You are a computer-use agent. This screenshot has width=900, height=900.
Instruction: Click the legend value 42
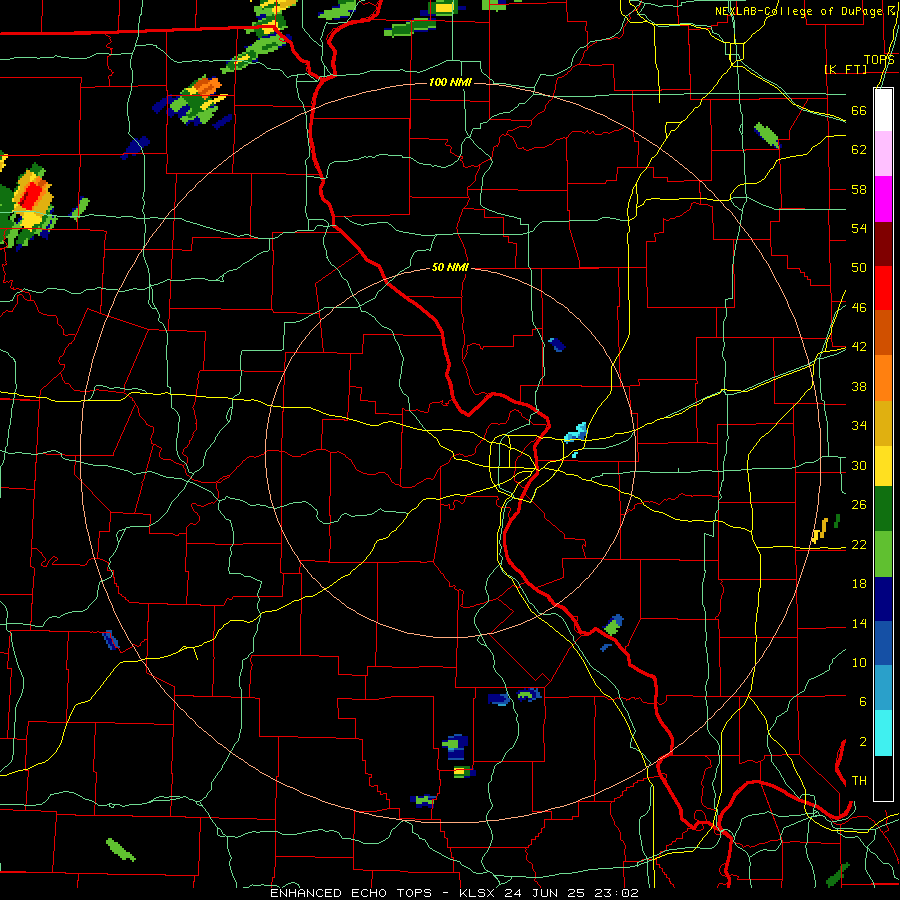(x=859, y=346)
